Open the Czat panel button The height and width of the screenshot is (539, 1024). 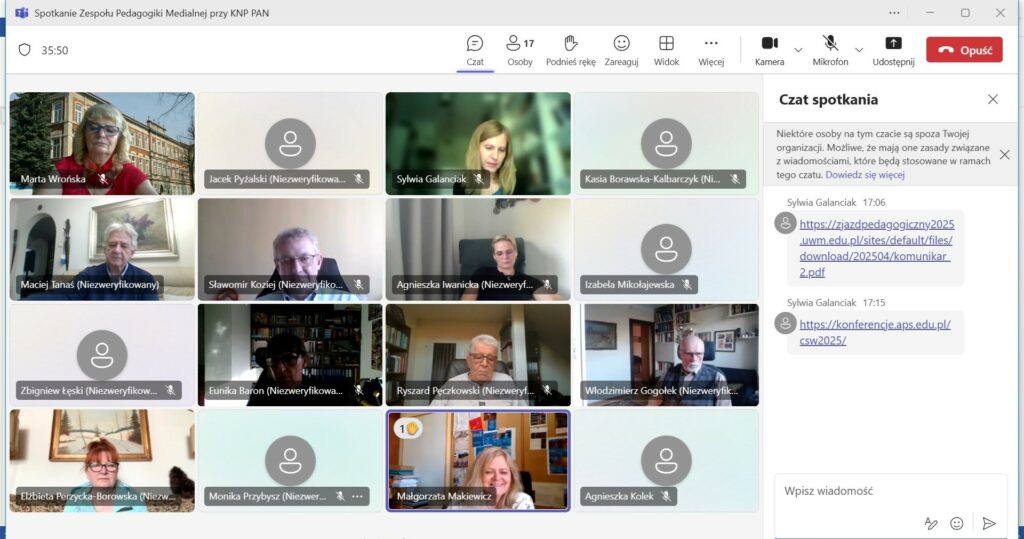(x=475, y=49)
